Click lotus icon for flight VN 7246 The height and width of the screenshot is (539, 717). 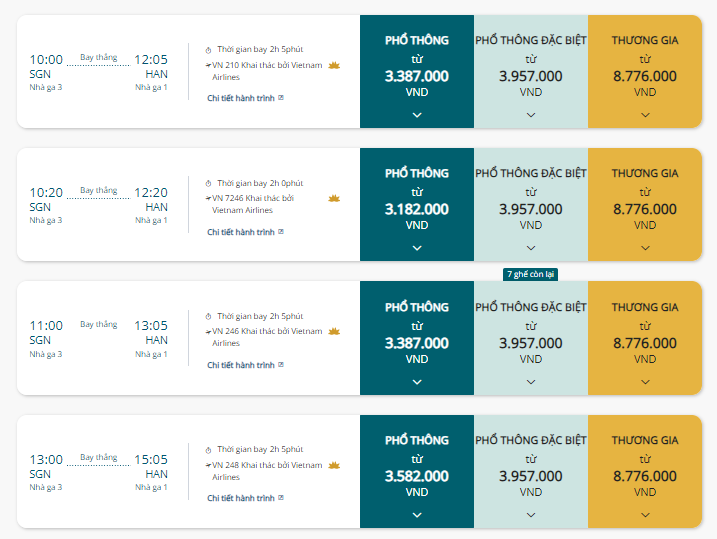[334, 198]
